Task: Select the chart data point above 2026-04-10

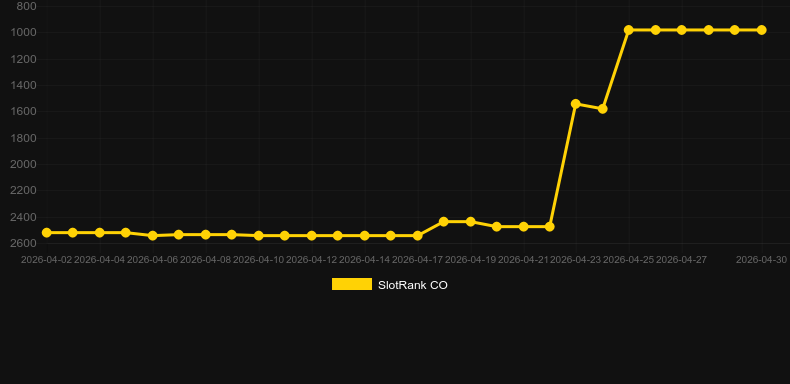Action: pyautogui.click(x=259, y=236)
